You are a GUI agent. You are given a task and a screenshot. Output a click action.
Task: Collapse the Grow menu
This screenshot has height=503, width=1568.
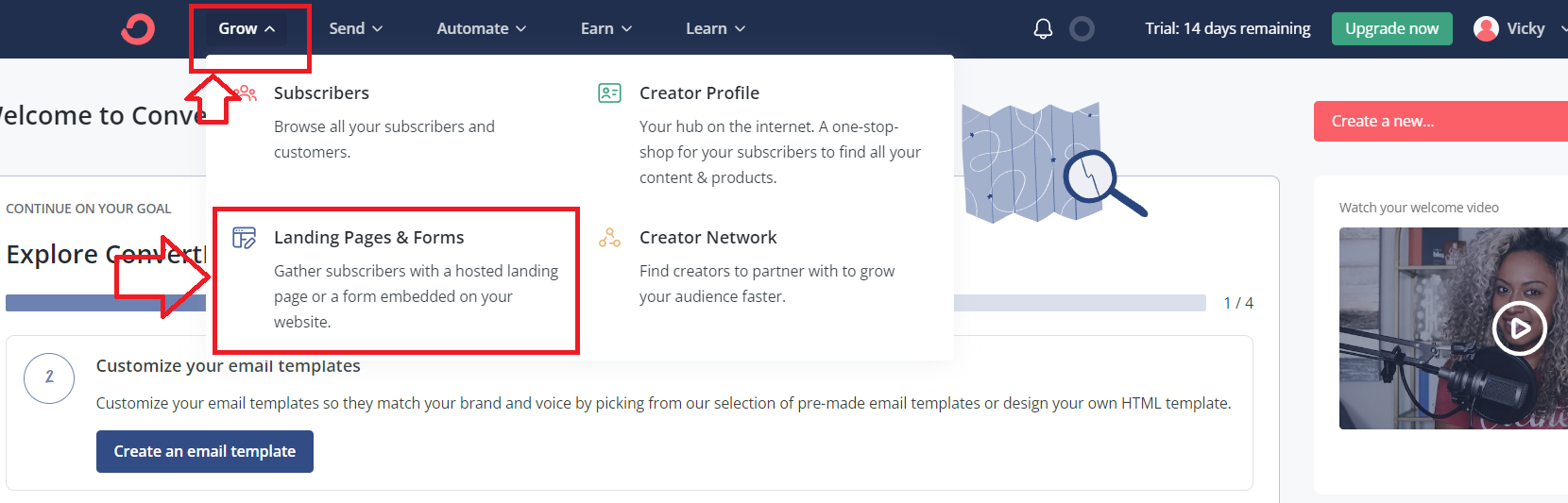click(247, 29)
